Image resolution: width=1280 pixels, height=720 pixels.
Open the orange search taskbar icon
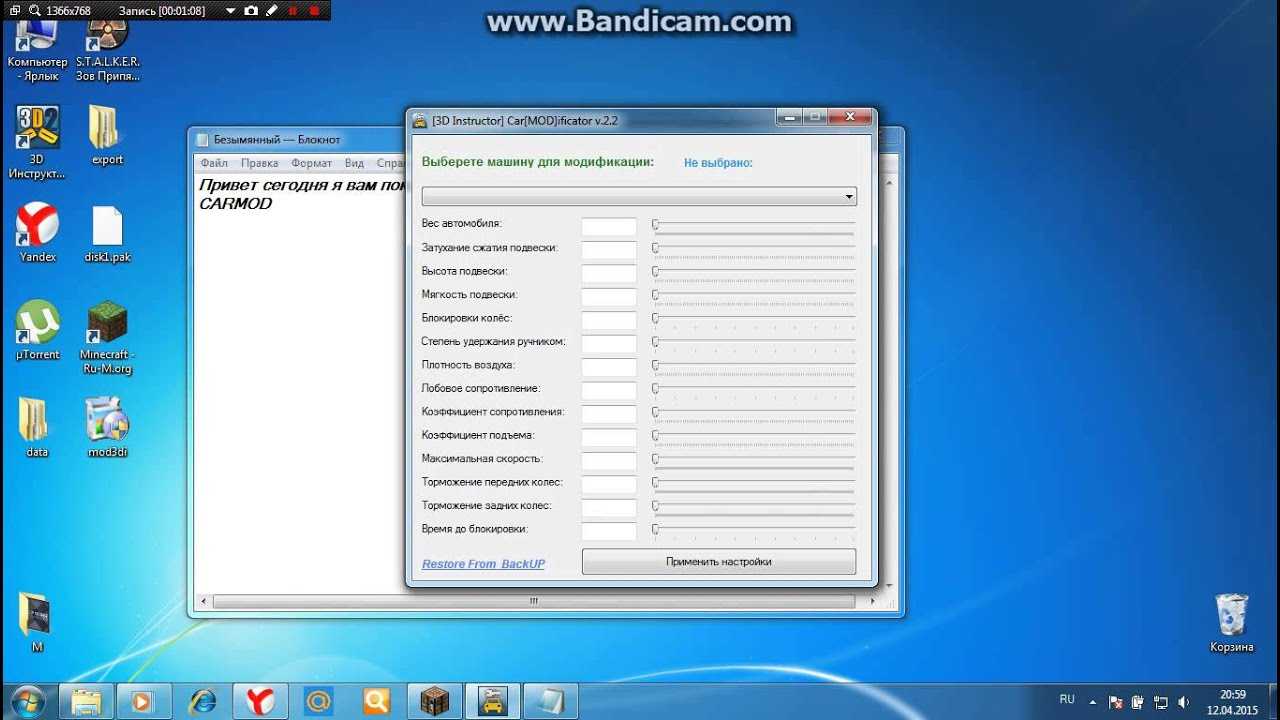tap(376, 701)
